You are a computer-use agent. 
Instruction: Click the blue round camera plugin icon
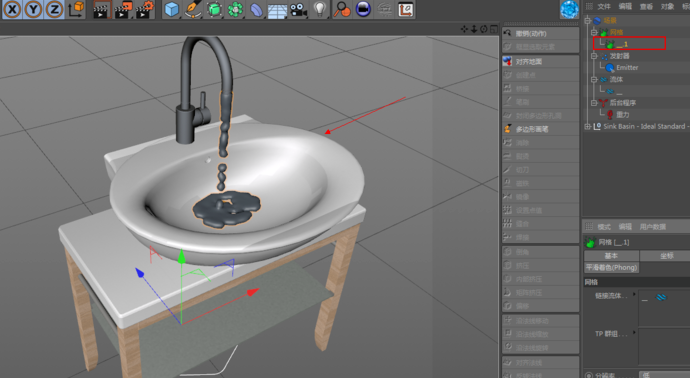(x=363, y=9)
